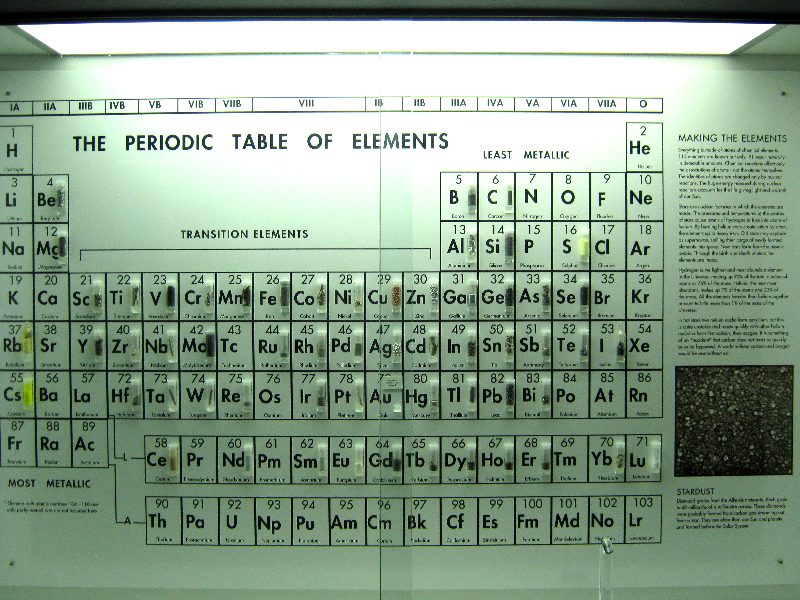This screenshot has width=800, height=600.
Task: Click the Uranium (U) element tile
Action: (x=232, y=518)
